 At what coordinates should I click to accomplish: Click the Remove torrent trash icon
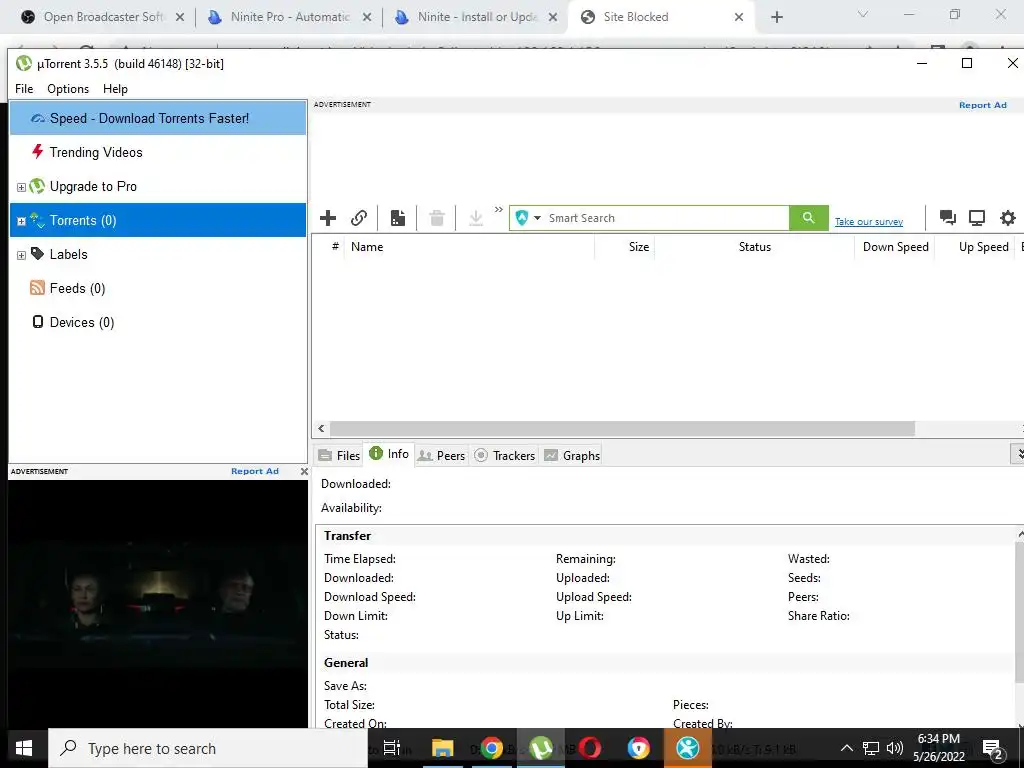point(437,218)
